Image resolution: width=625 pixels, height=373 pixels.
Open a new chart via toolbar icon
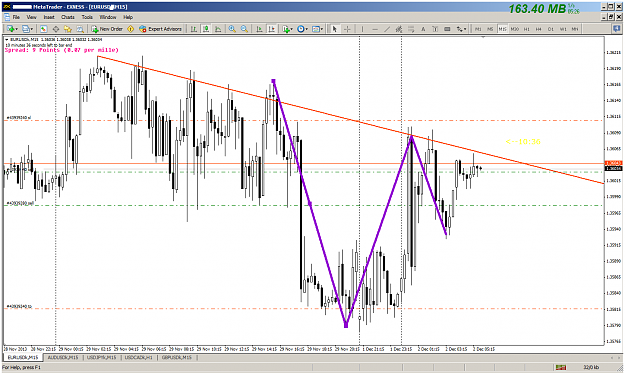click(10, 29)
